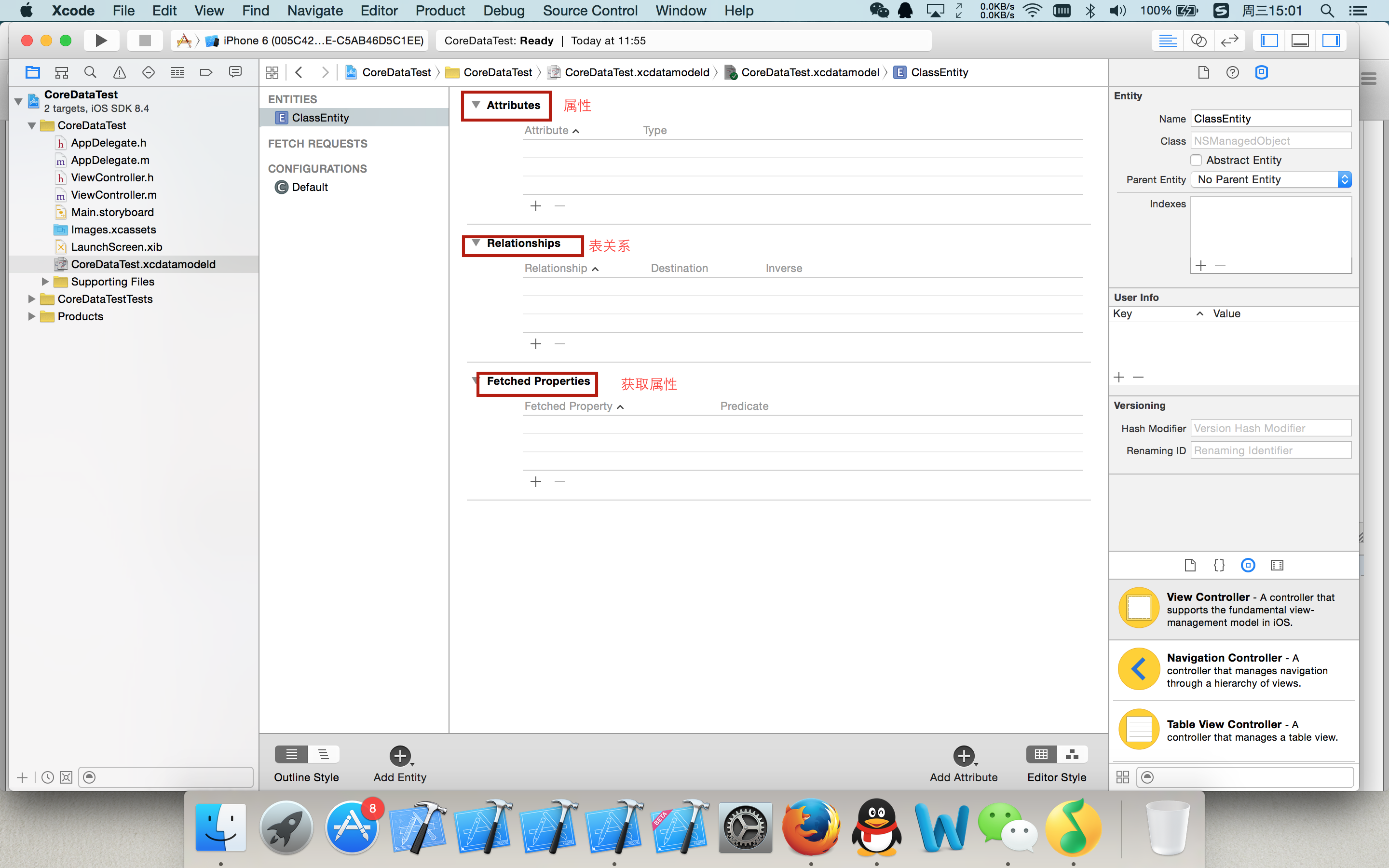Select ClassEntity in the entities list

(354, 118)
